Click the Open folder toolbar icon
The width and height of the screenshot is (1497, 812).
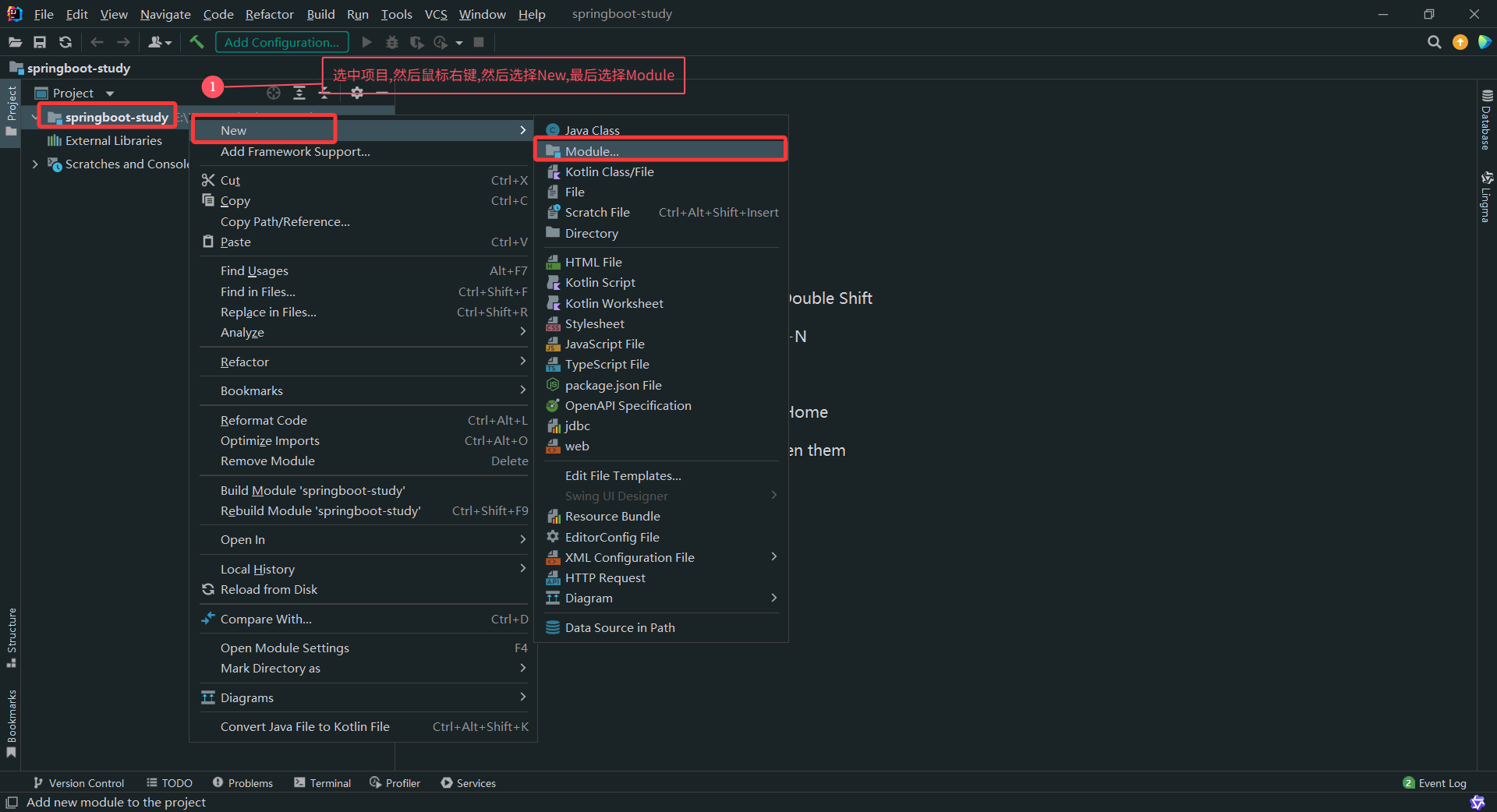[x=15, y=42]
